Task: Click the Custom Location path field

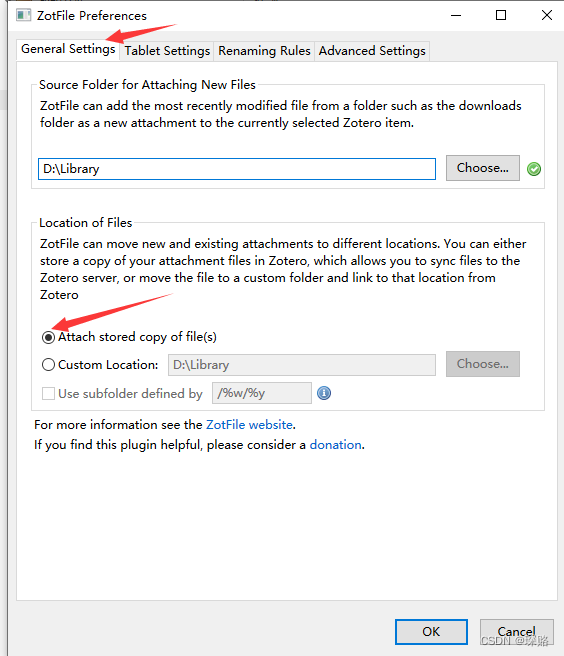Action: (x=302, y=365)
